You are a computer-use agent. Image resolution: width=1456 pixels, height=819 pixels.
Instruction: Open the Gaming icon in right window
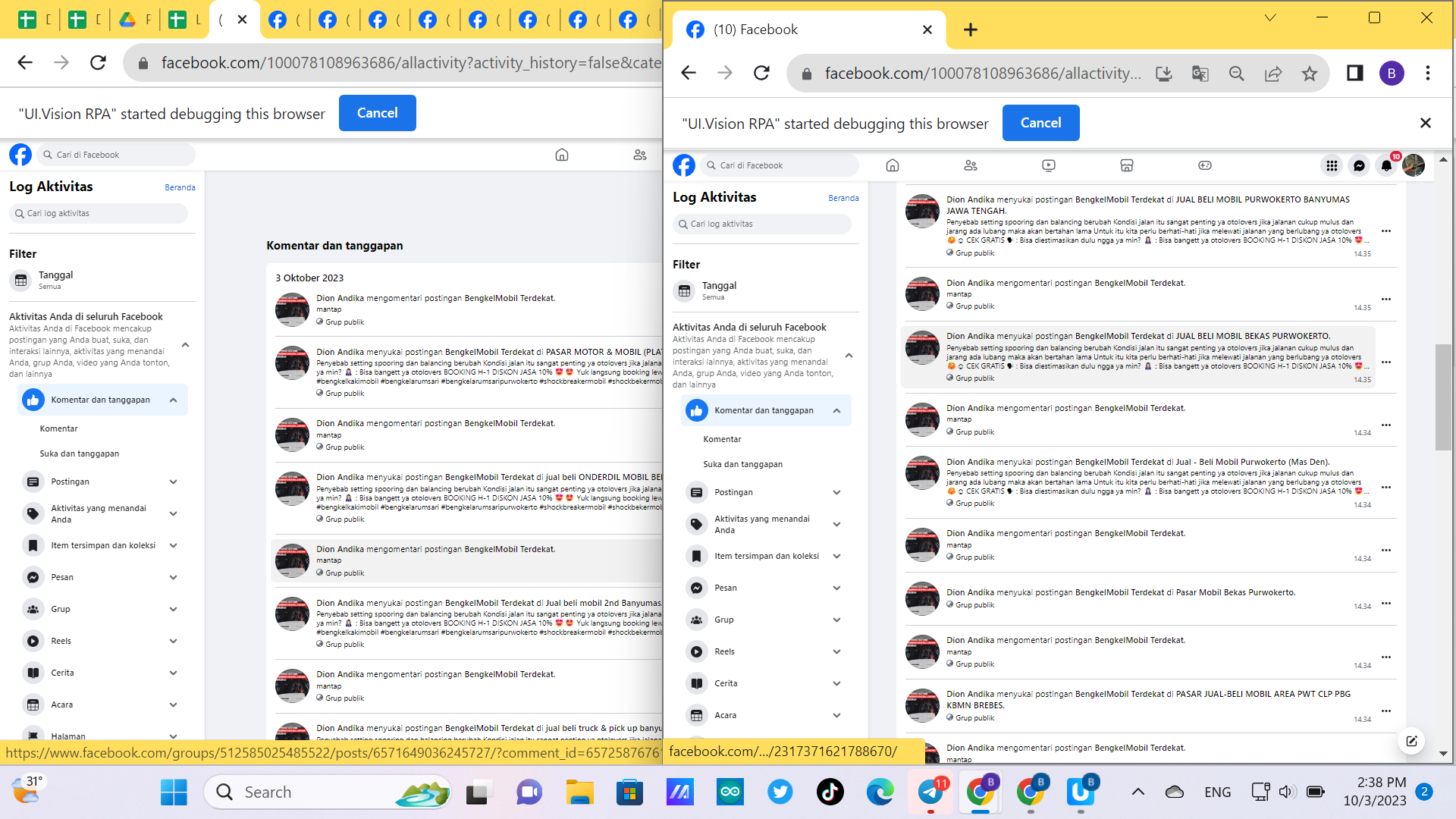pyautogui.click(x=1205, y=165)
